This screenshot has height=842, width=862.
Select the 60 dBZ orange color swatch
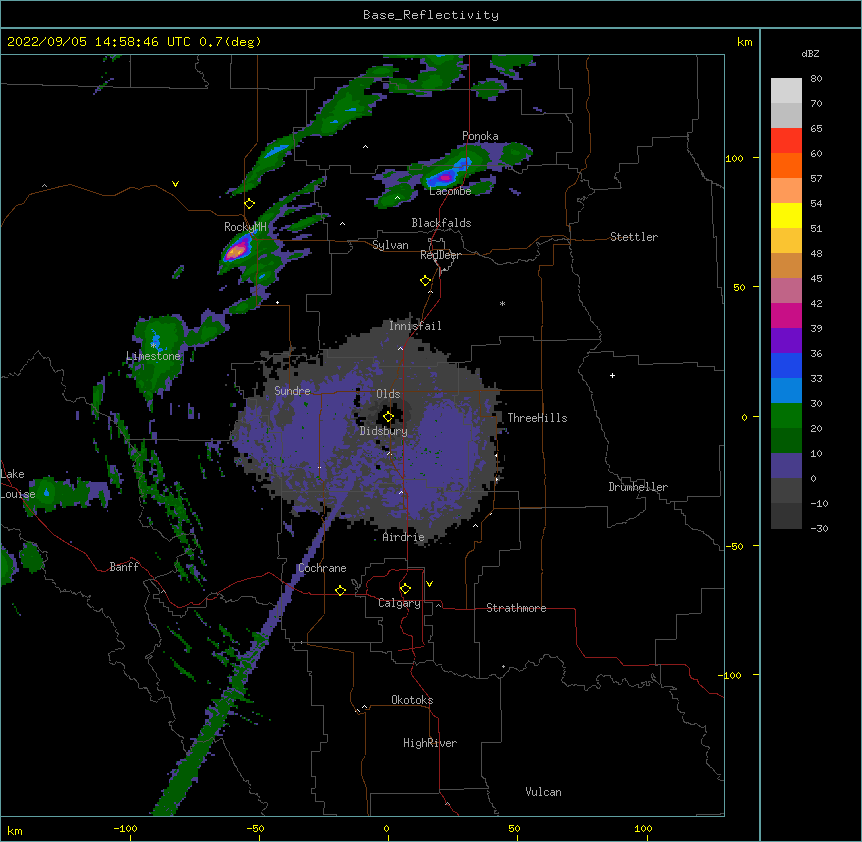tap(786, 165)
